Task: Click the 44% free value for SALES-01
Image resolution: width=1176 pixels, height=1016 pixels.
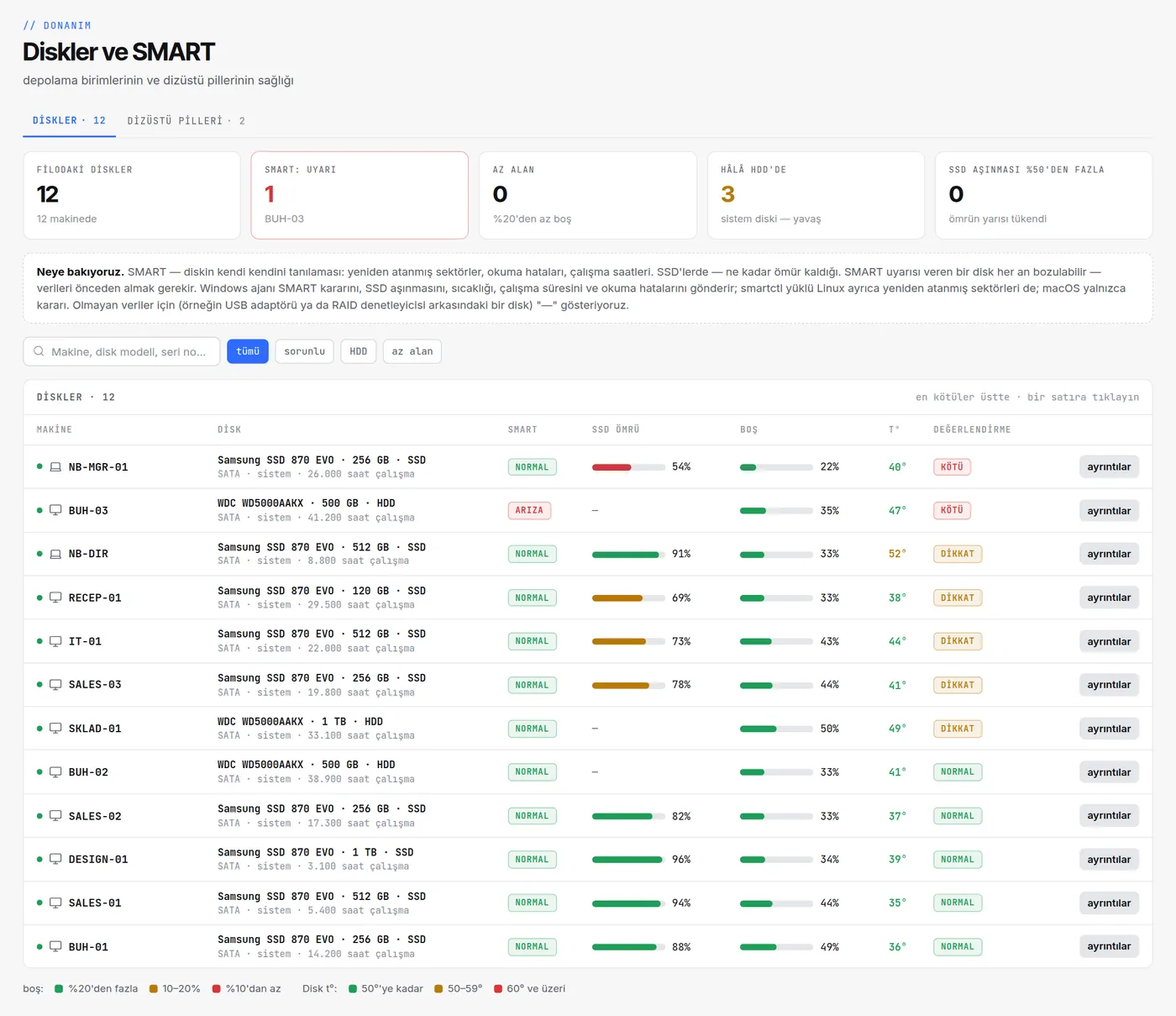Action: click(830, 903)
